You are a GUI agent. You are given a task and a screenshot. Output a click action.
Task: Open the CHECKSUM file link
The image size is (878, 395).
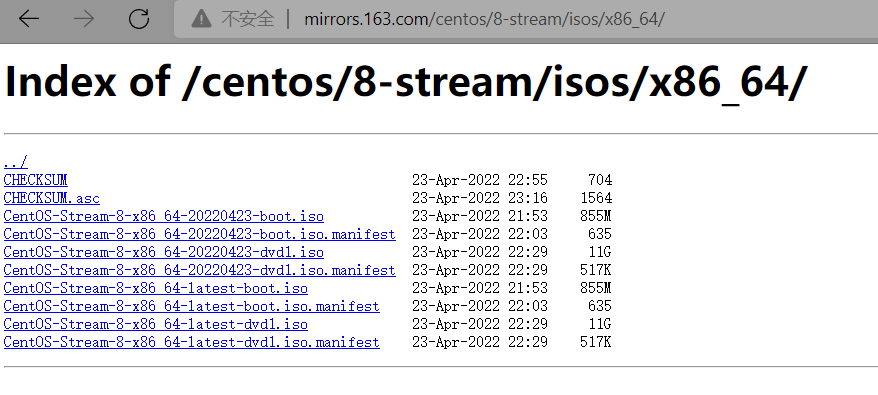(x=35, y=180)
